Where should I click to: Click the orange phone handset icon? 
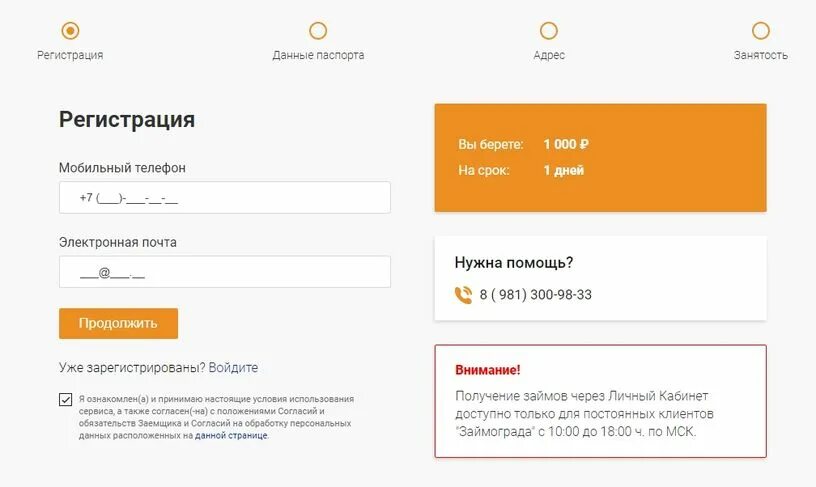[463, 295]
